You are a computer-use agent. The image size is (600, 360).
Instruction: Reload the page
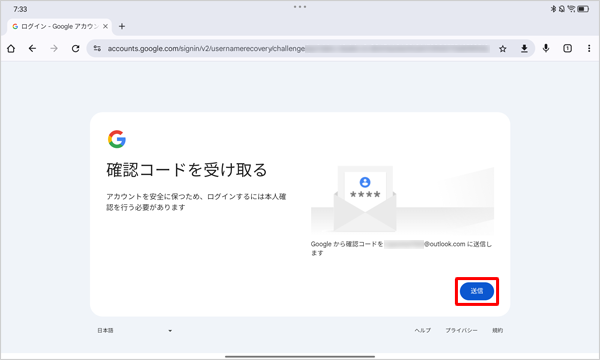click(75, 49)
